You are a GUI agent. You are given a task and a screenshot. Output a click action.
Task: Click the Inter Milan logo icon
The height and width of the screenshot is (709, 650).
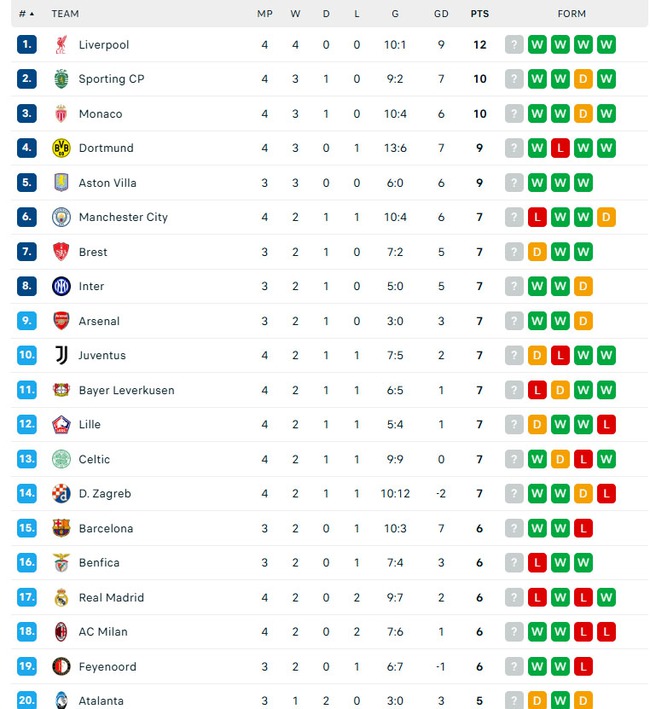[x=61, y=286]
